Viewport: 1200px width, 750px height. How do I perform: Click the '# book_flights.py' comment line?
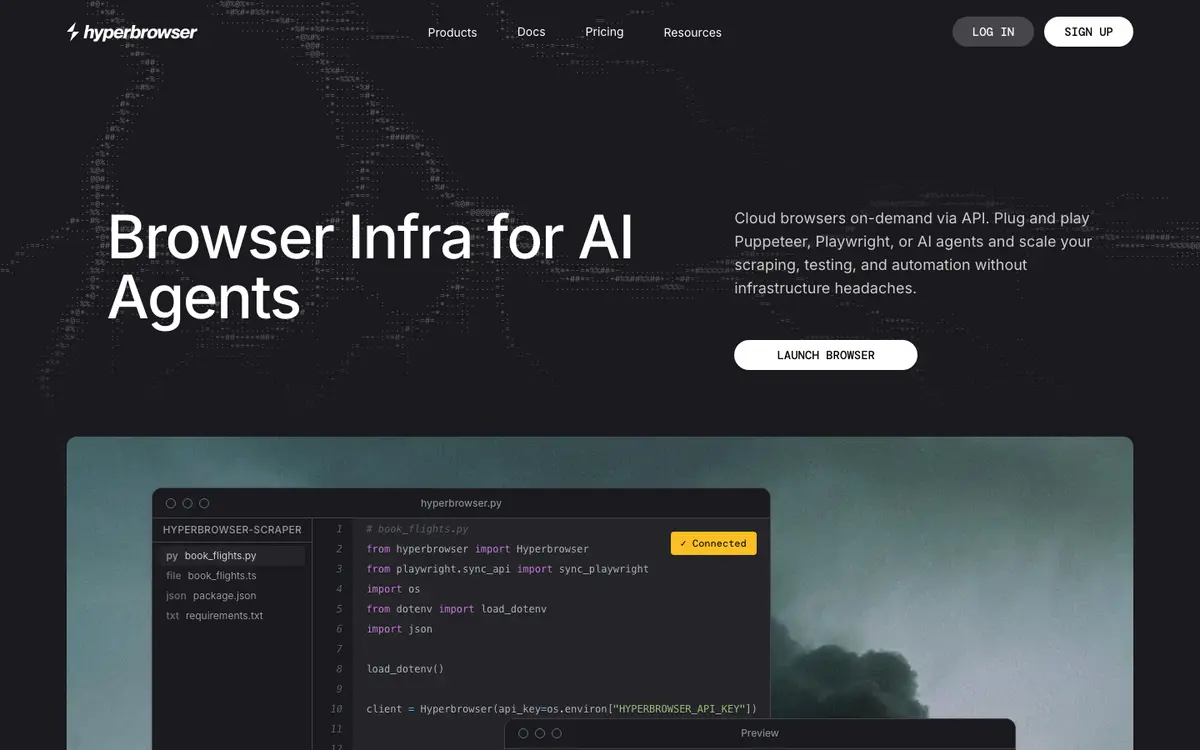[417, 529]
